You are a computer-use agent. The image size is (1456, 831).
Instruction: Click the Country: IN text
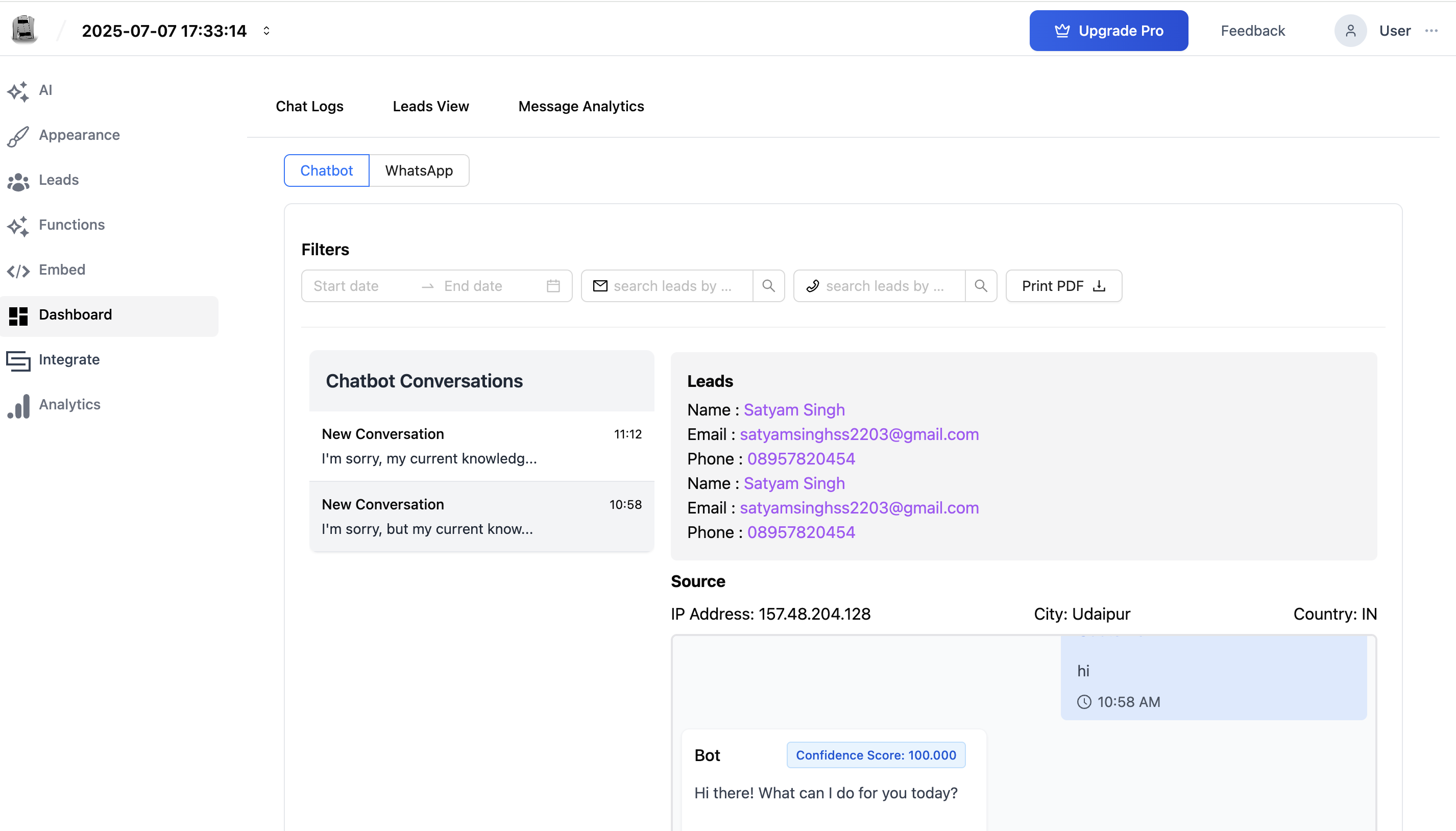click(1335, 615)
